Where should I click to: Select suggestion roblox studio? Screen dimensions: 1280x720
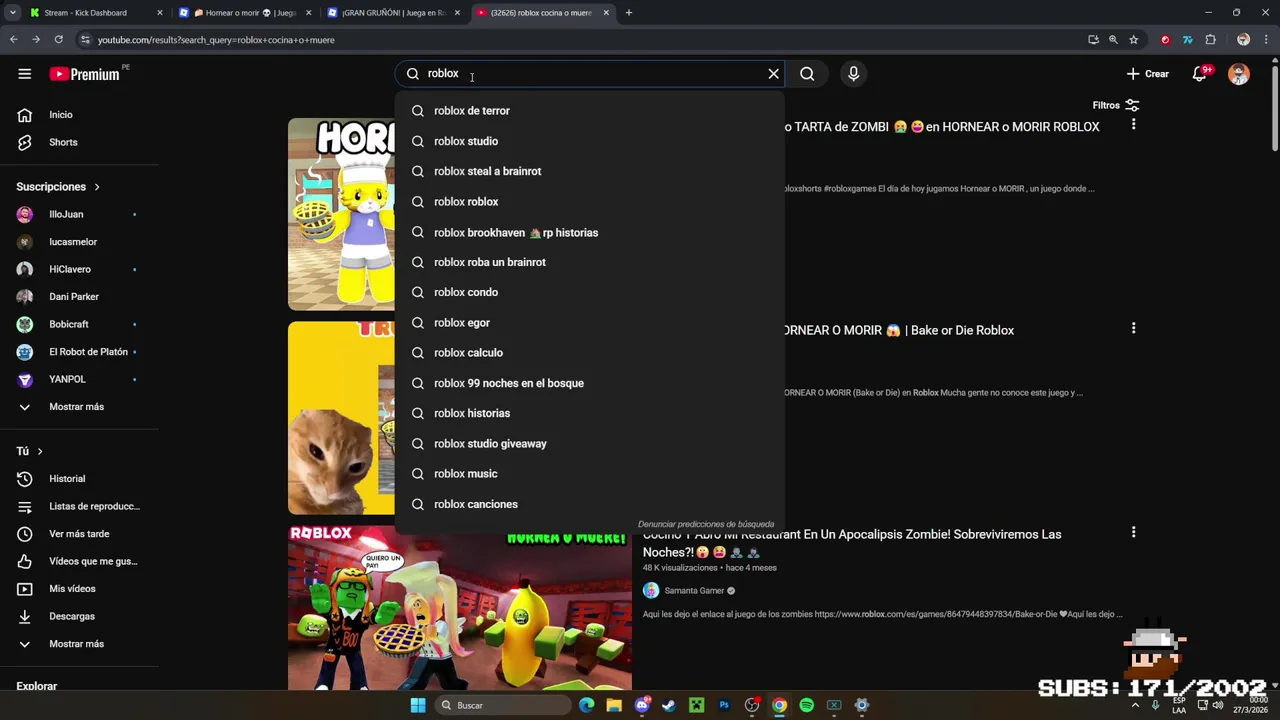(590, 141)
